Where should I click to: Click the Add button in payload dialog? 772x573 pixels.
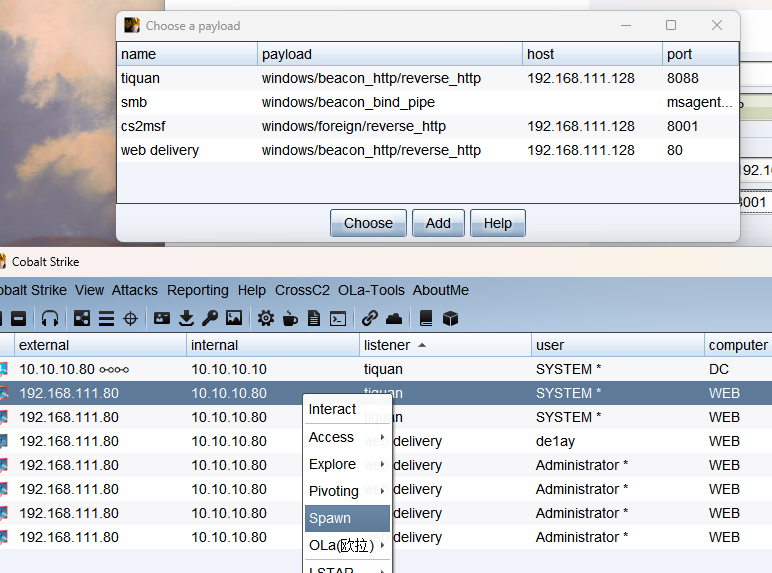point(438,223)
